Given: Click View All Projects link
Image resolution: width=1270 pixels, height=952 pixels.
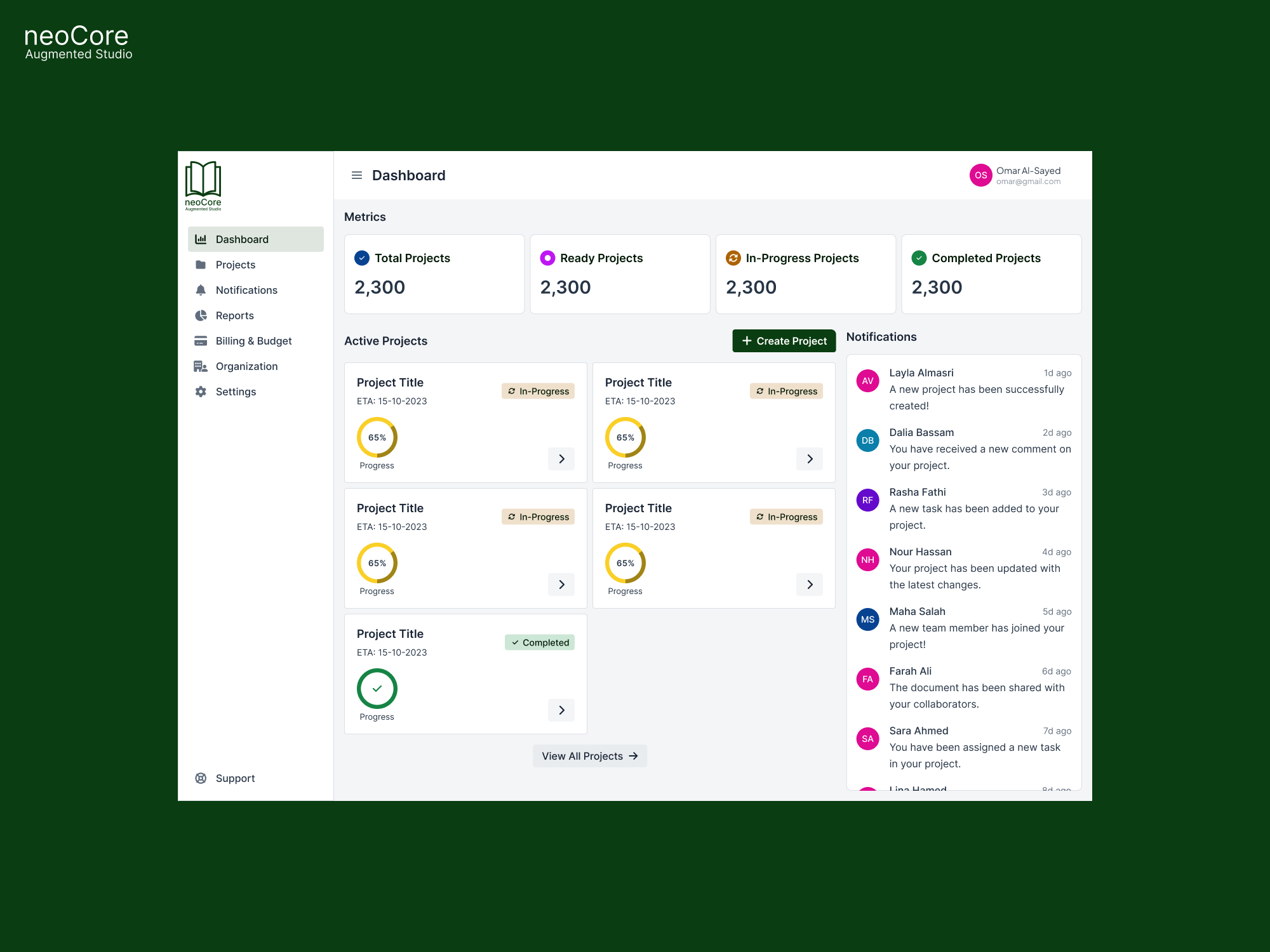Looking at the screenshot, I should pyautogui.click(x=589, y=756).
